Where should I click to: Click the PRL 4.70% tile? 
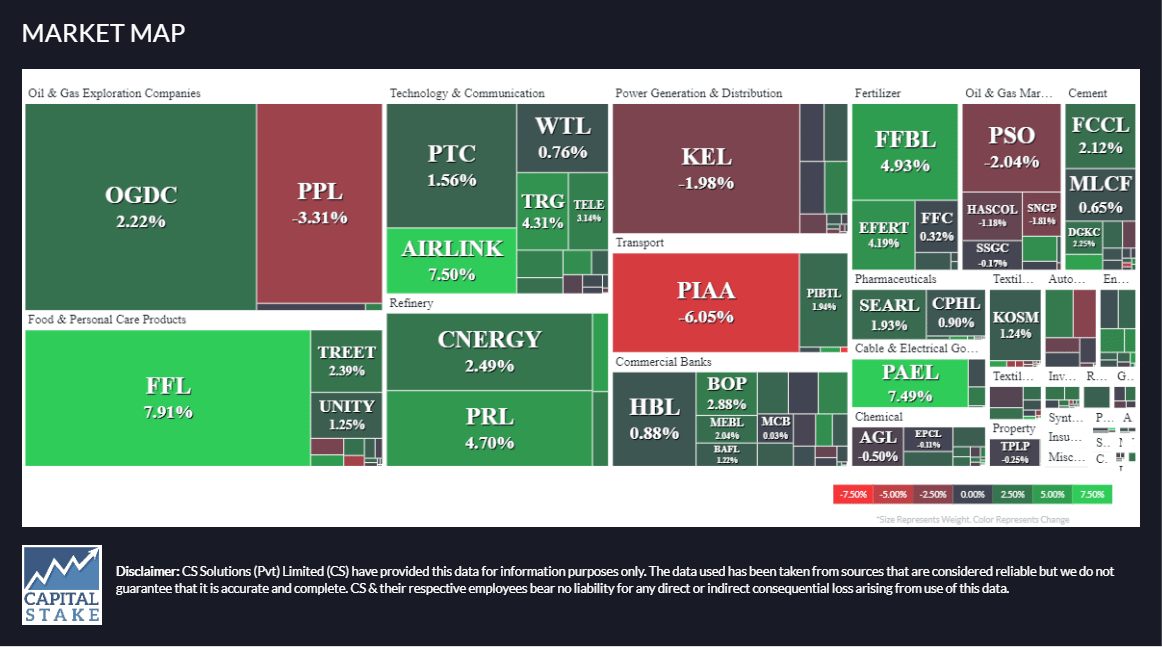point(489,428)
